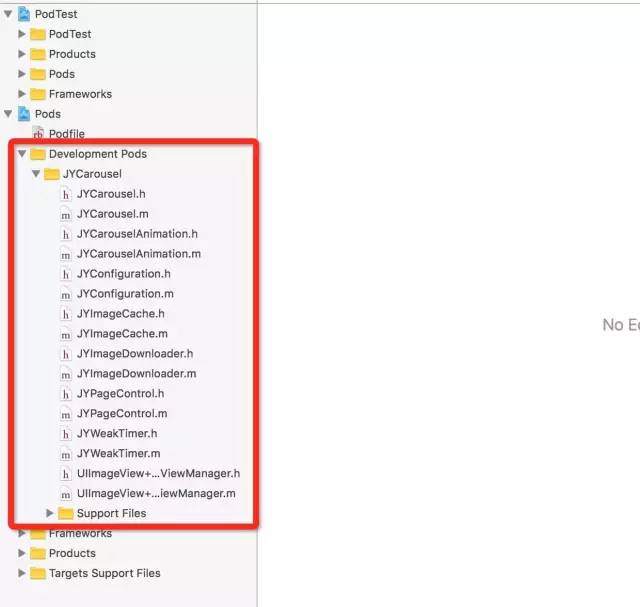
Task: Click the m icon beside JYConfiguration.m
Action: coord(66,294)
